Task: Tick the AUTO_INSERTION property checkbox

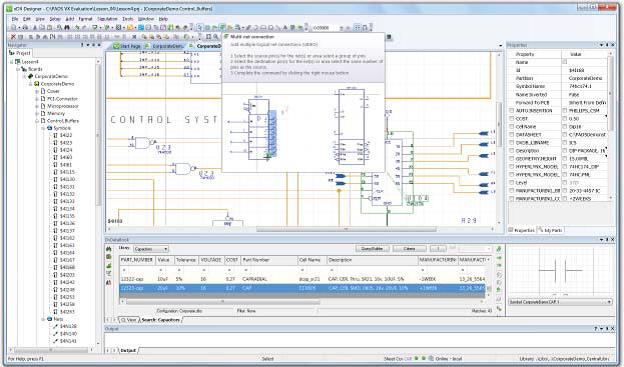Action: pyautogui.click(x=511, y=110)
